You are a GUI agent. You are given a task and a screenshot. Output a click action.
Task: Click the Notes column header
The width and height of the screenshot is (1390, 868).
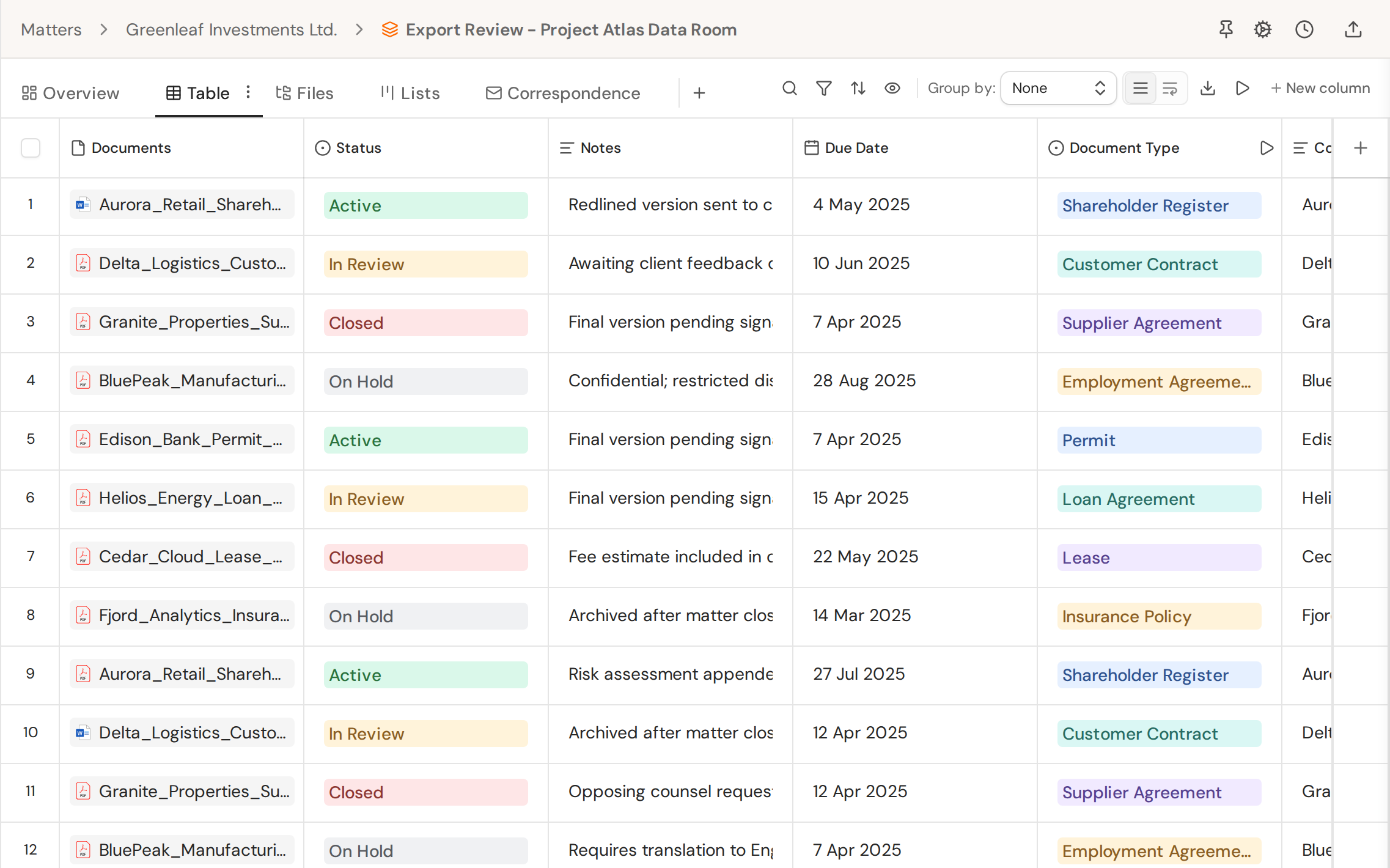pos(670,148)
